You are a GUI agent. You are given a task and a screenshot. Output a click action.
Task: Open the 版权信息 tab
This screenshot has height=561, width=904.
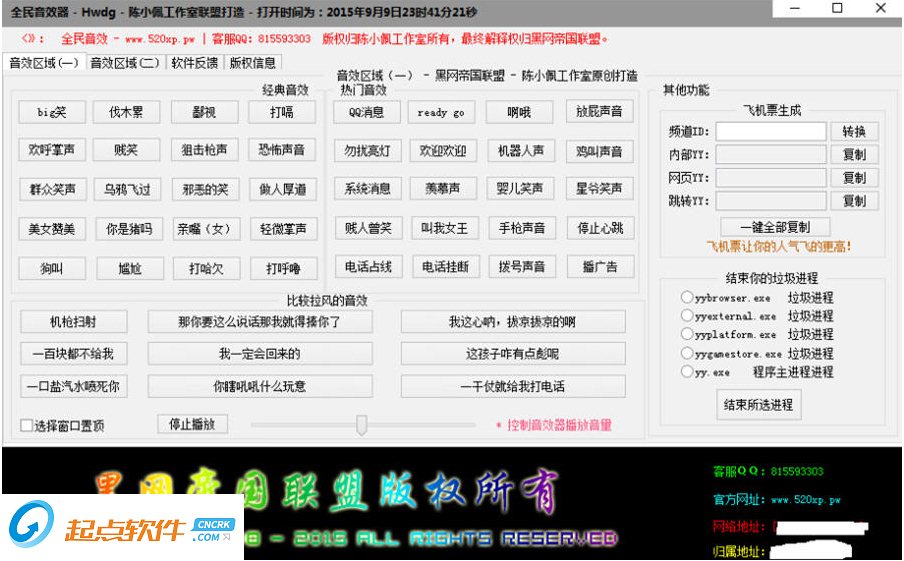coord(253,62)
